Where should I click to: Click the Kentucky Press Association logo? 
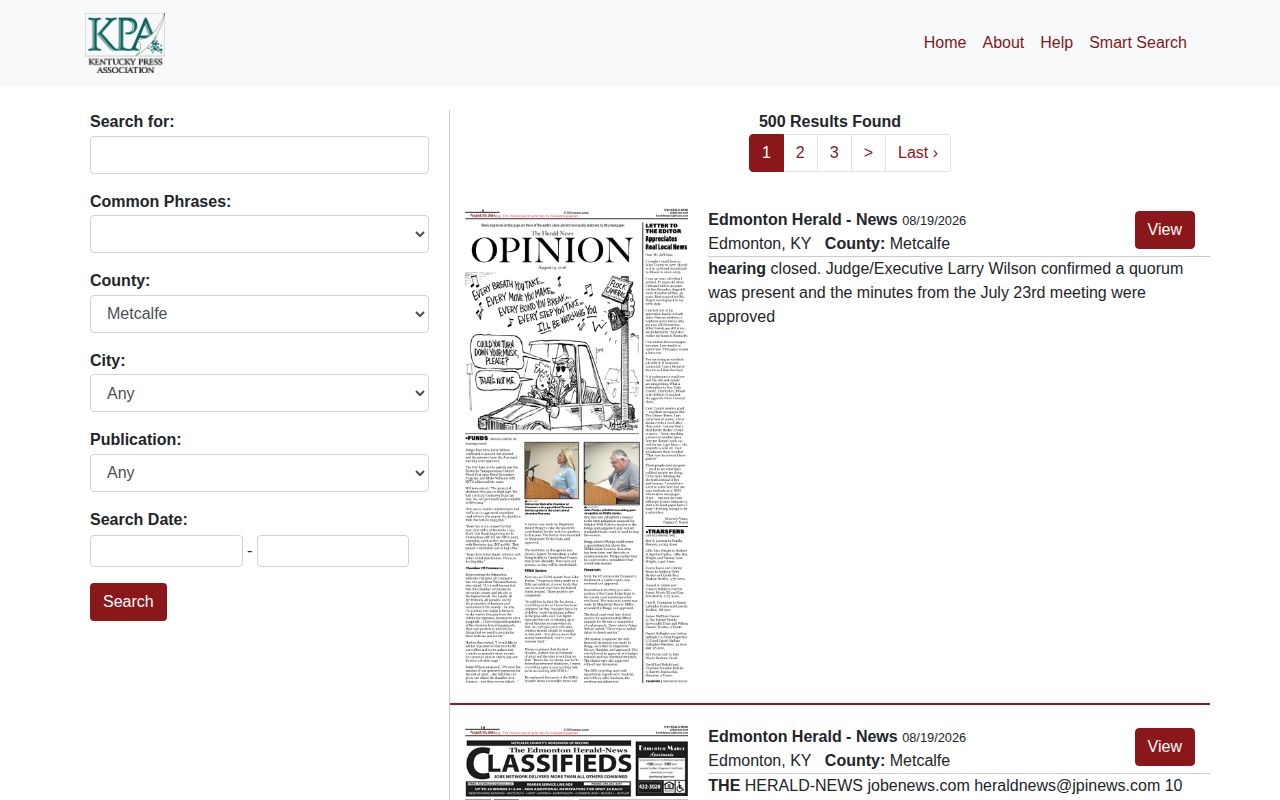pyautogui.click(x=125, y=43)
